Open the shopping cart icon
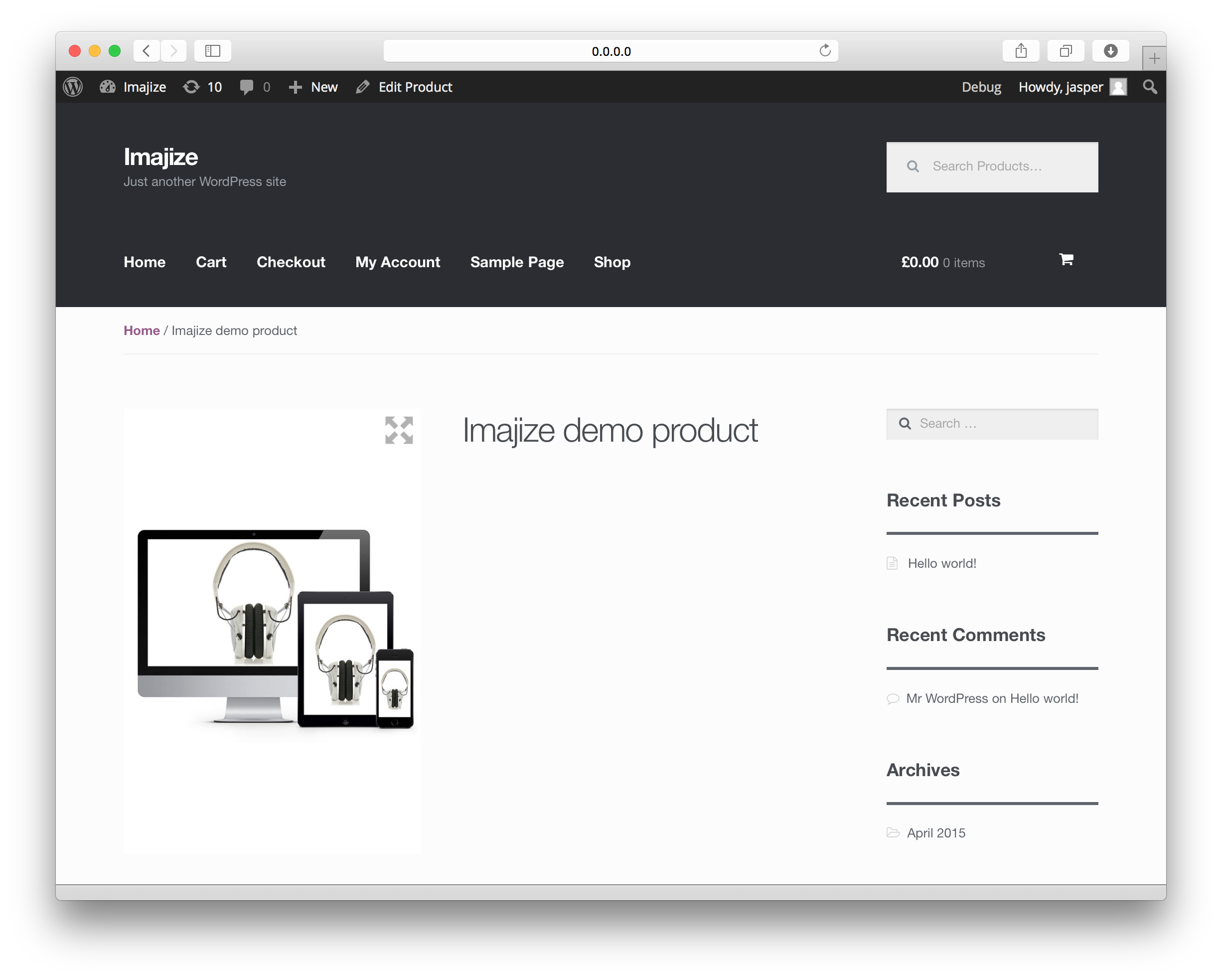The image size is (1222, 980). pyautogui.click(x=1066, y=259)
